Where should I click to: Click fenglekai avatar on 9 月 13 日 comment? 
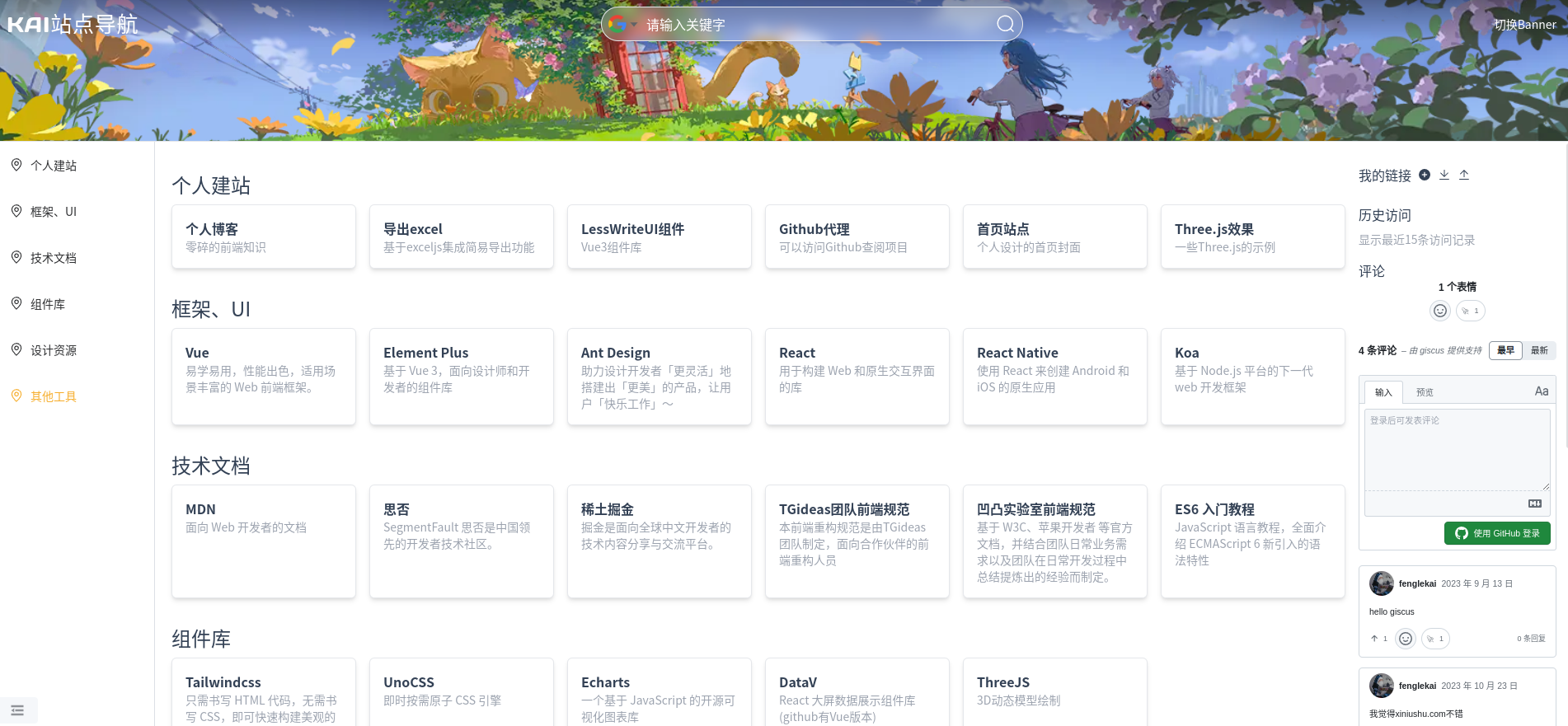(x=1382, y=583)
